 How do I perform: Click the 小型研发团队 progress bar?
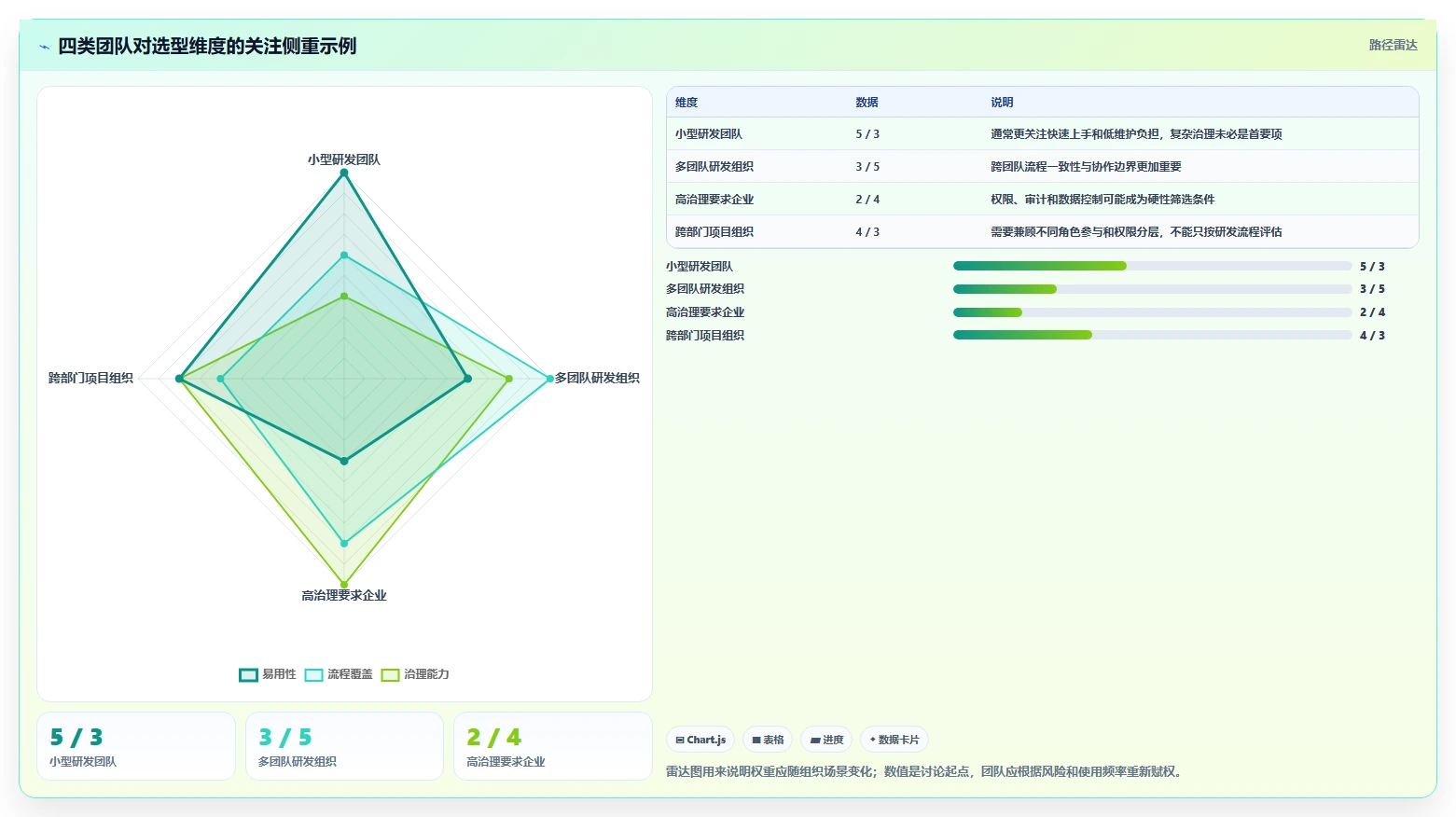pos(1152,266)
